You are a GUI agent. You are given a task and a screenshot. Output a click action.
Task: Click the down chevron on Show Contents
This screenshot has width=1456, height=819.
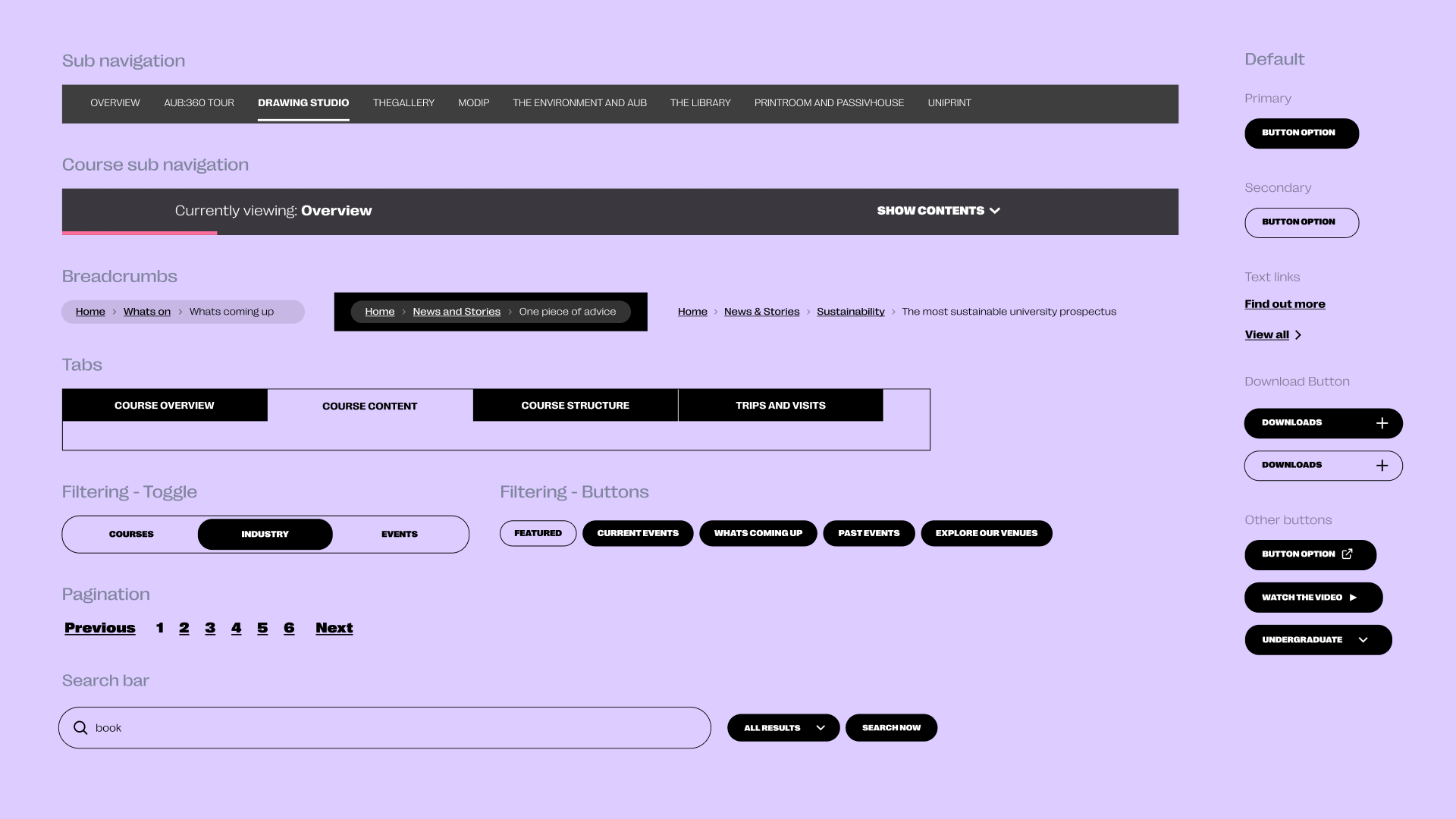point(996,211)
